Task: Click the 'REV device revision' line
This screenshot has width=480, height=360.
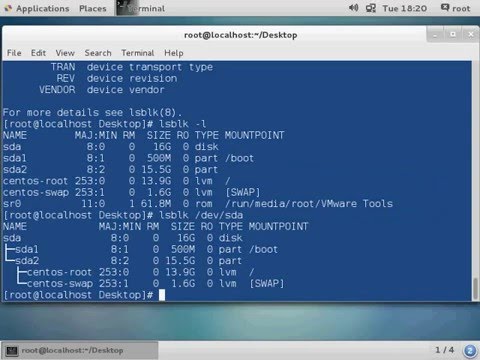Action: point(116,78)
